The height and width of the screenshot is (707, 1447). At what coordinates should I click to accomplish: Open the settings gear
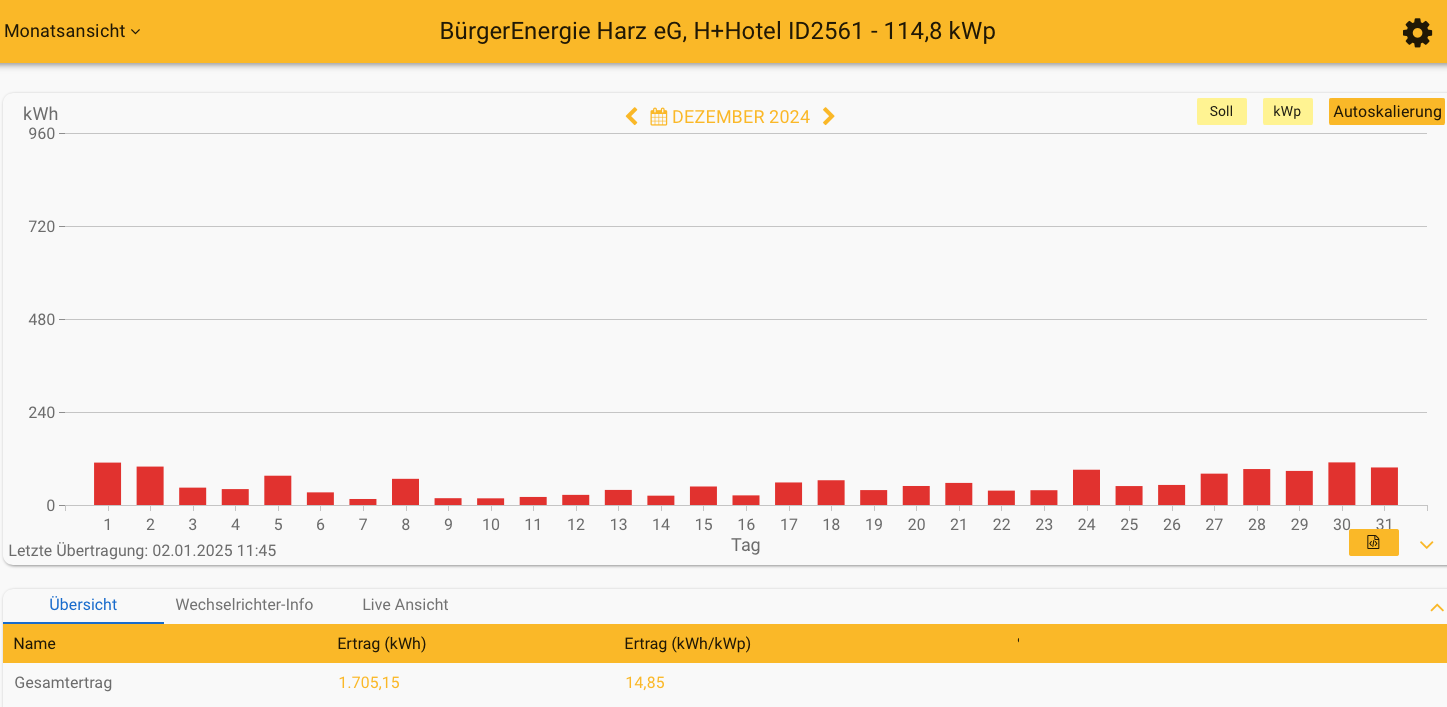pos(1417,32)
